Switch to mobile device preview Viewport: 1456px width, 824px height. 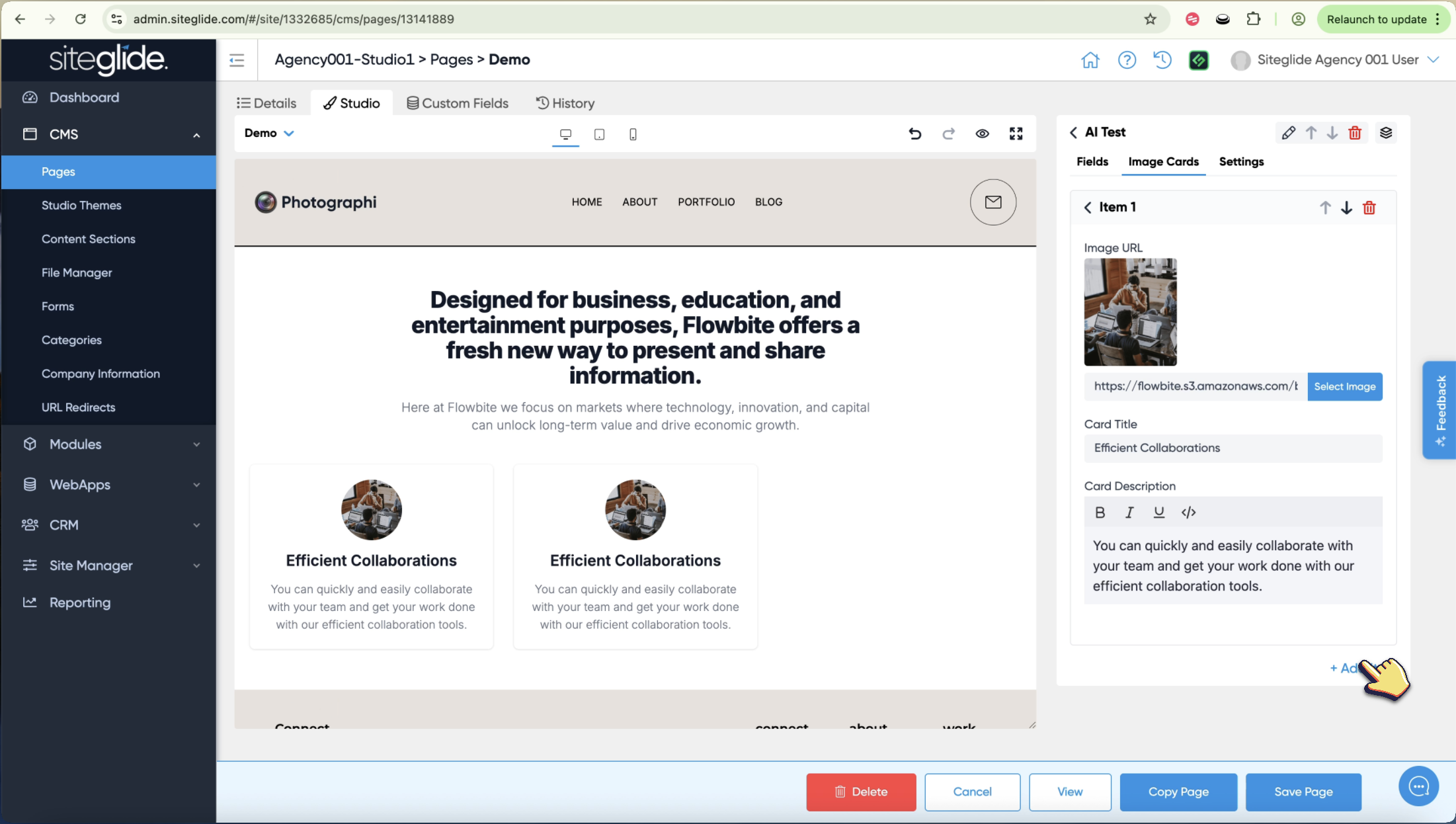click(633, 134)
